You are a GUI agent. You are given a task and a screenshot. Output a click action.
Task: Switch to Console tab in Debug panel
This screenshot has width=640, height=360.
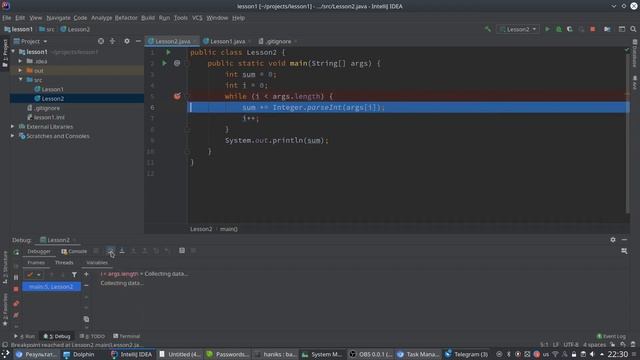(74, 251)
